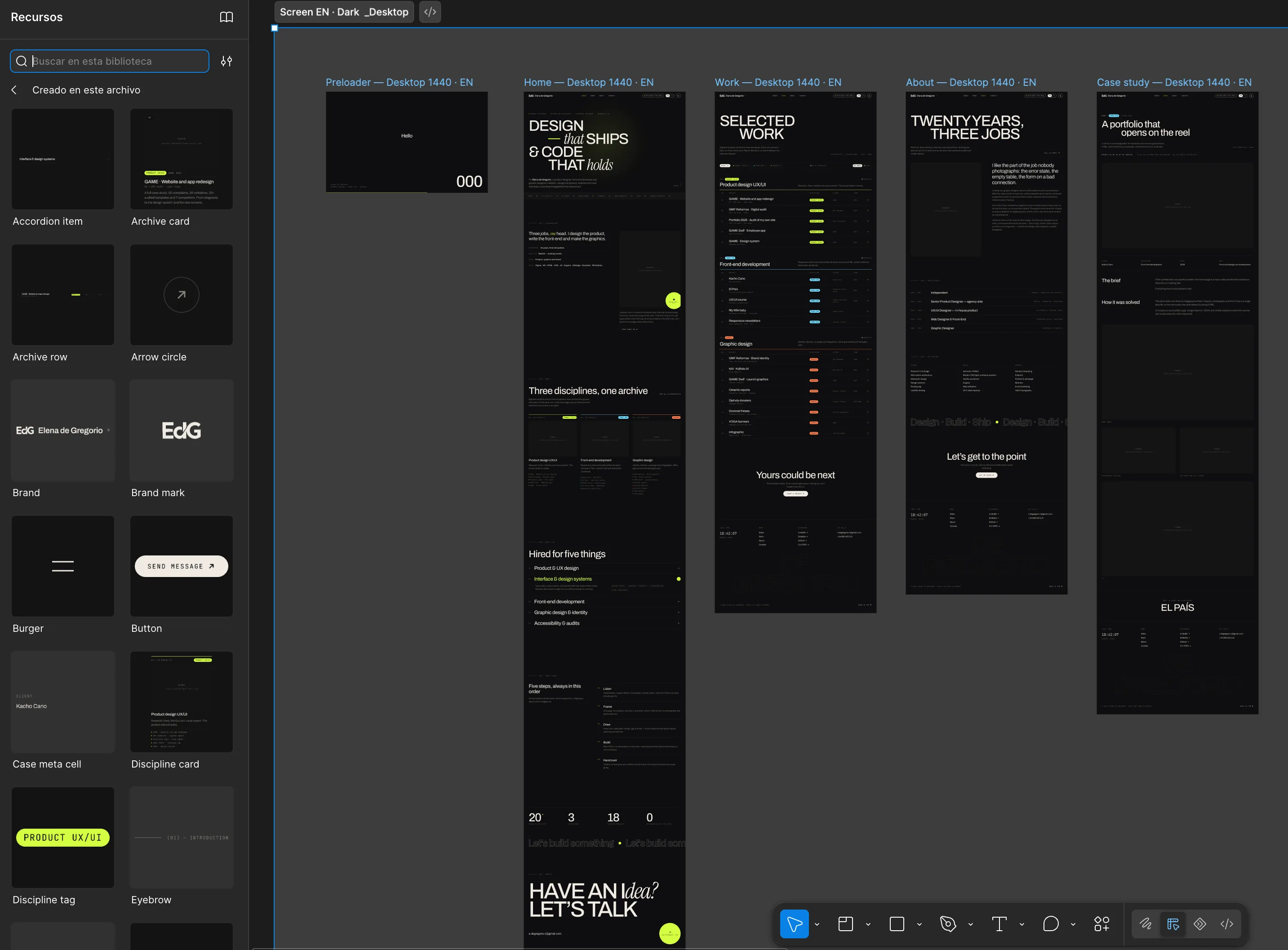The width and height of the screenshot is (1288, 950).
Task: Select the Work — Desktop 1440 · EN frame label
Action: pyautogui.click(x=778, y=82)
